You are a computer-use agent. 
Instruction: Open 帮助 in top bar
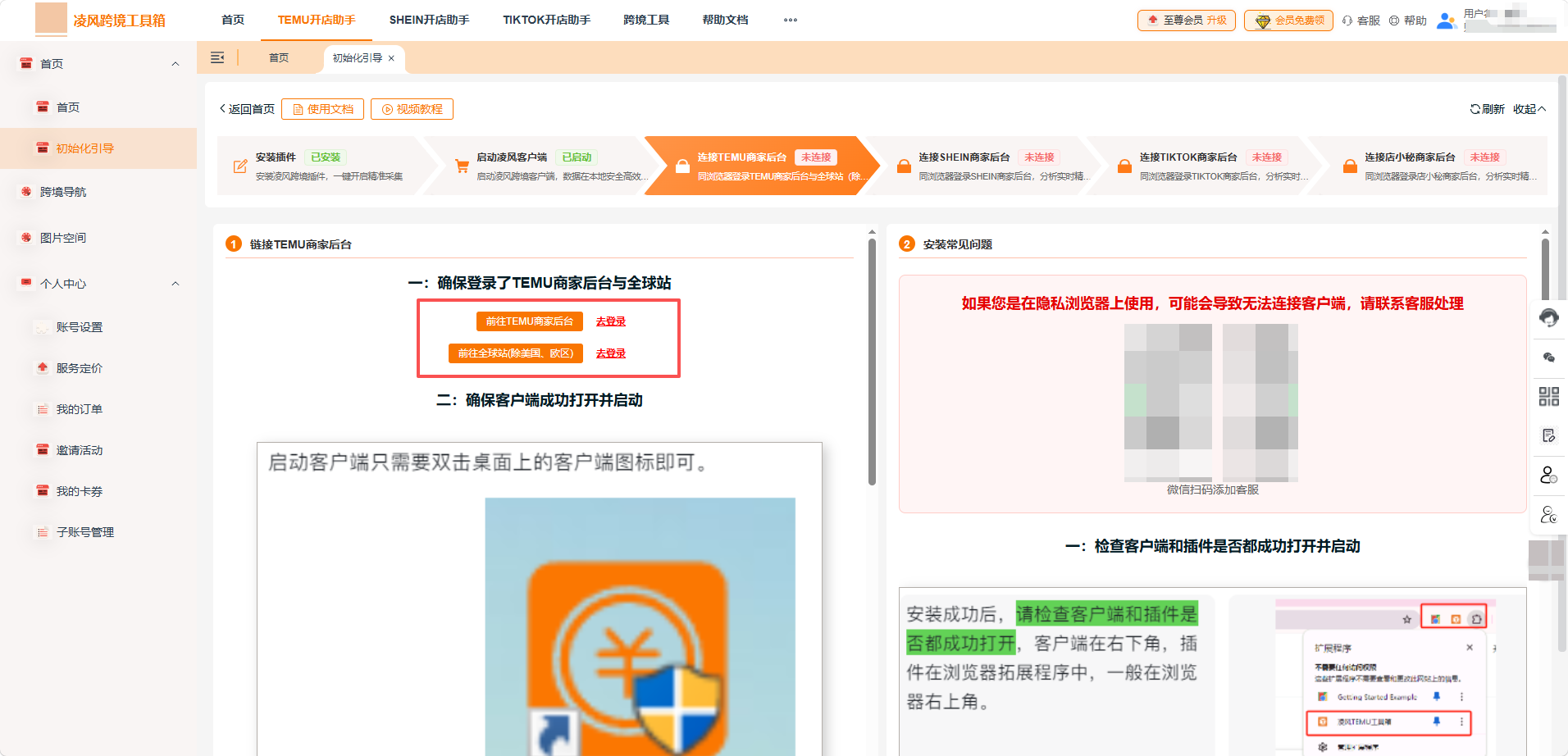coord(1408,20)
